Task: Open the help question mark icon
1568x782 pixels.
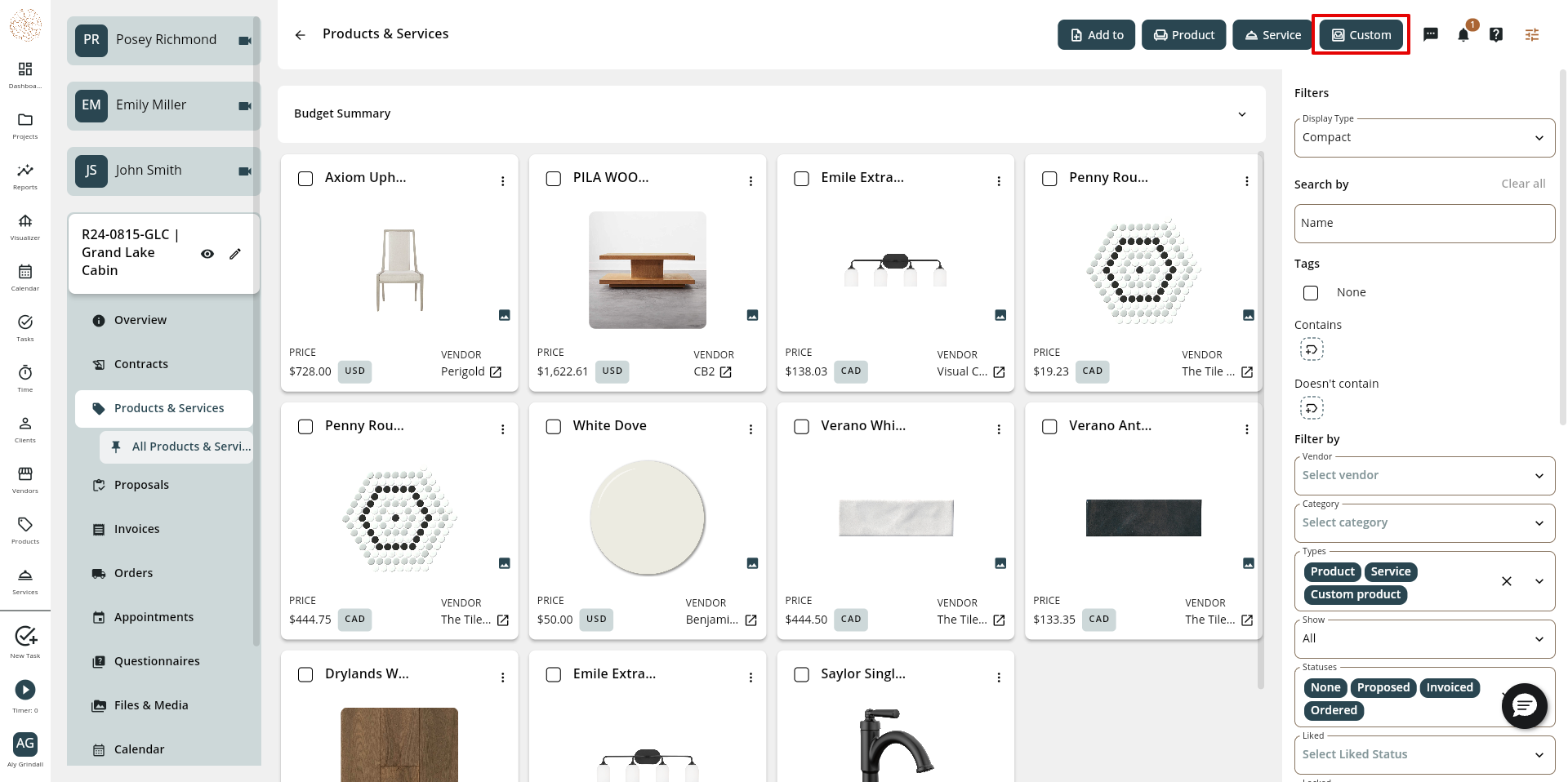Action: click(x=1496, y=34)
